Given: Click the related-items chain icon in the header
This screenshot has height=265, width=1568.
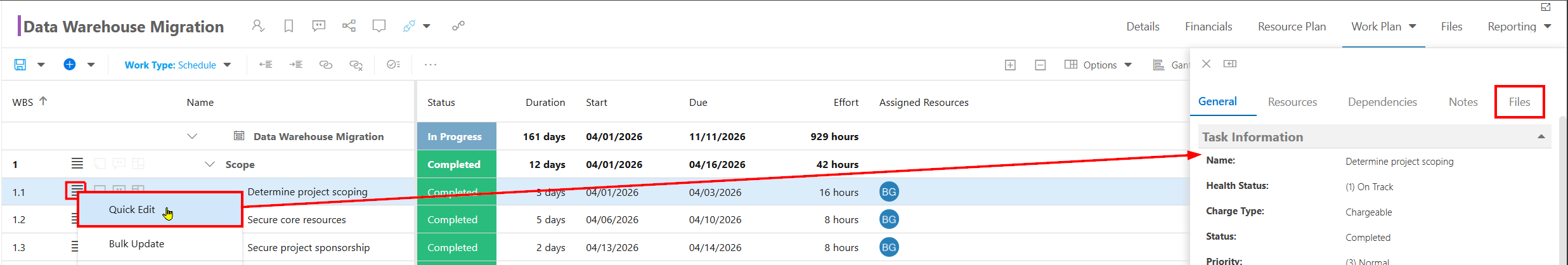Looking at the screenshot, I should click(458, 26).
